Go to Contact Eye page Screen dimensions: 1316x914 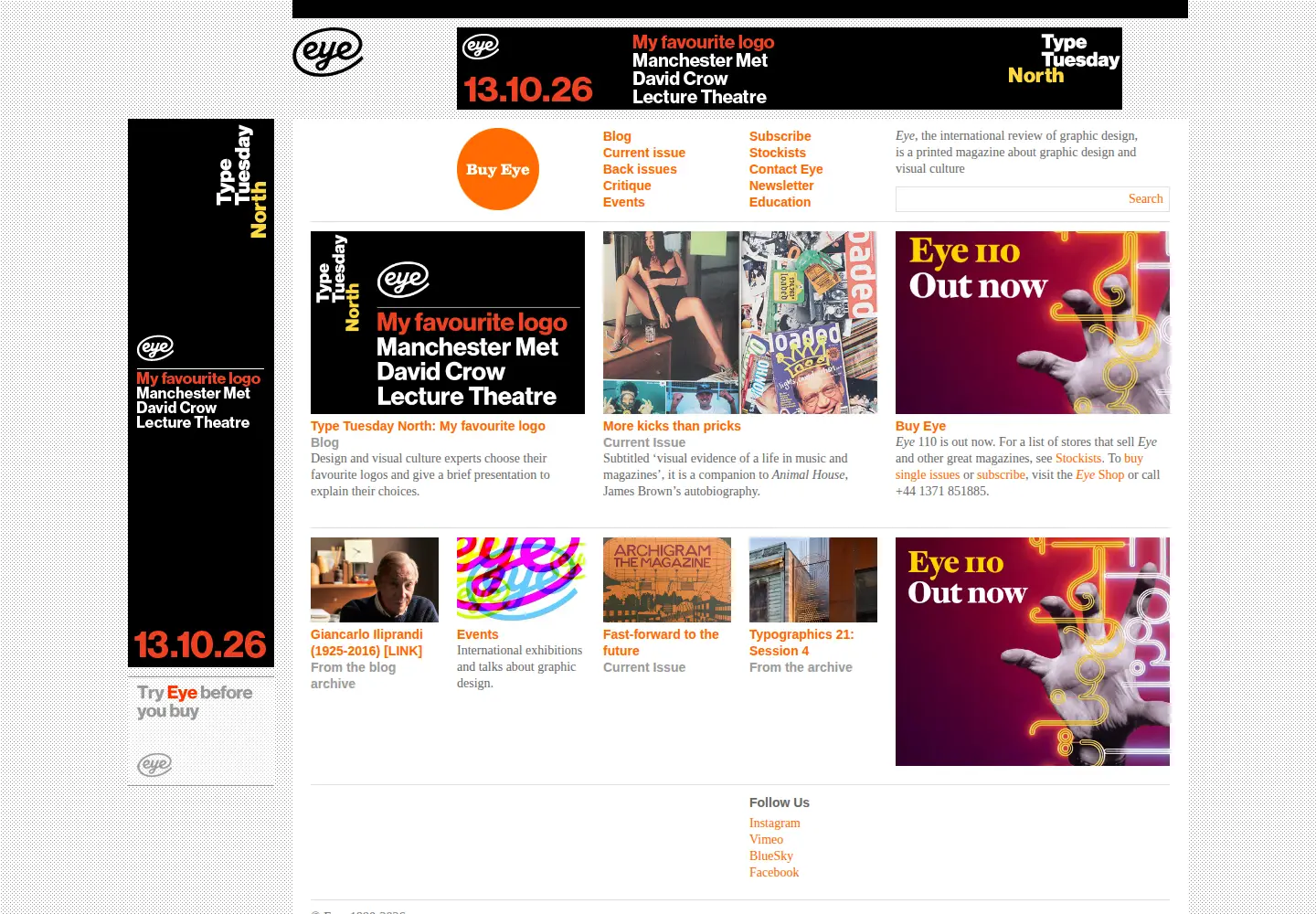point(786,169)
